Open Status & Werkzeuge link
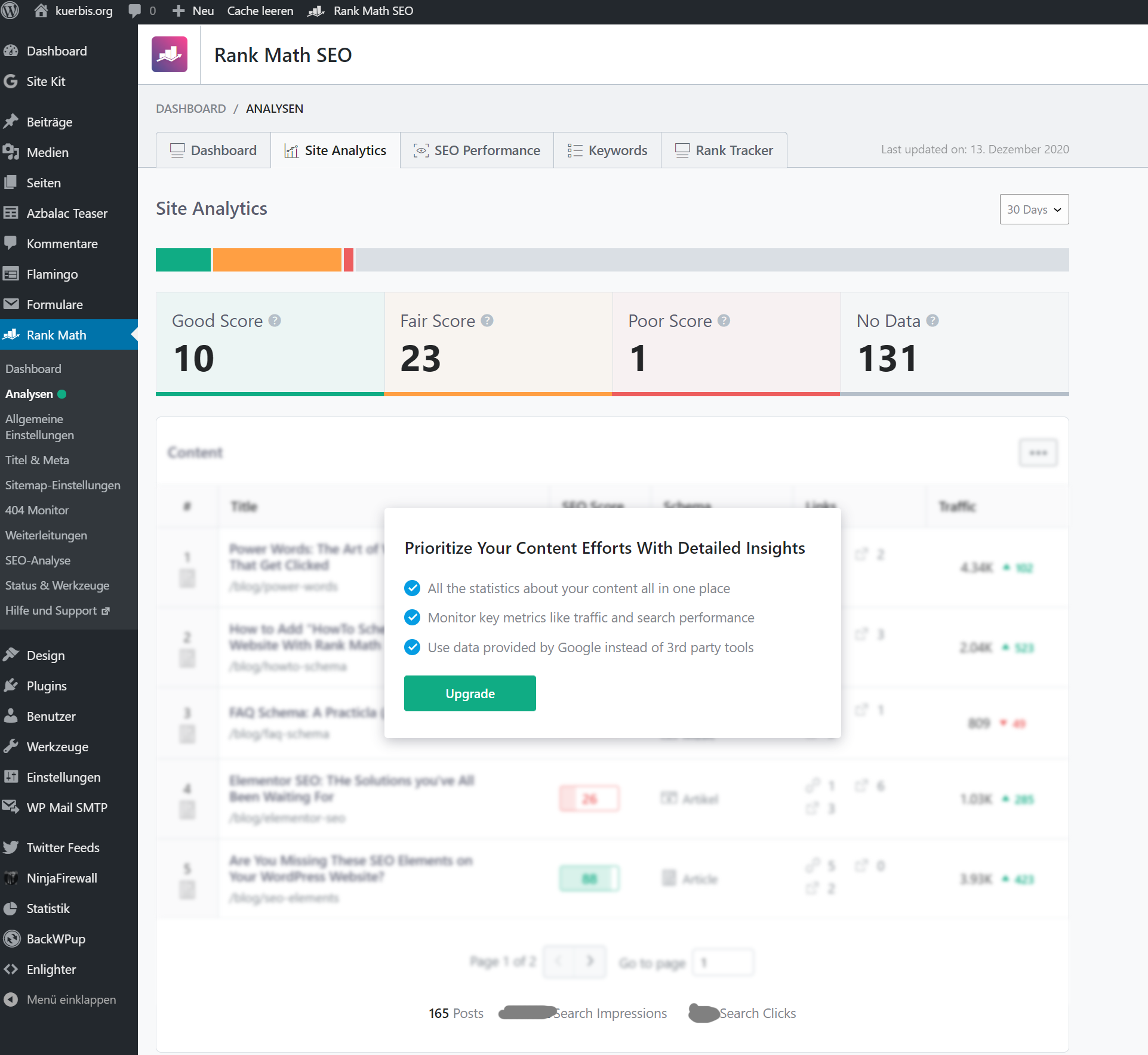 point(57,585)
